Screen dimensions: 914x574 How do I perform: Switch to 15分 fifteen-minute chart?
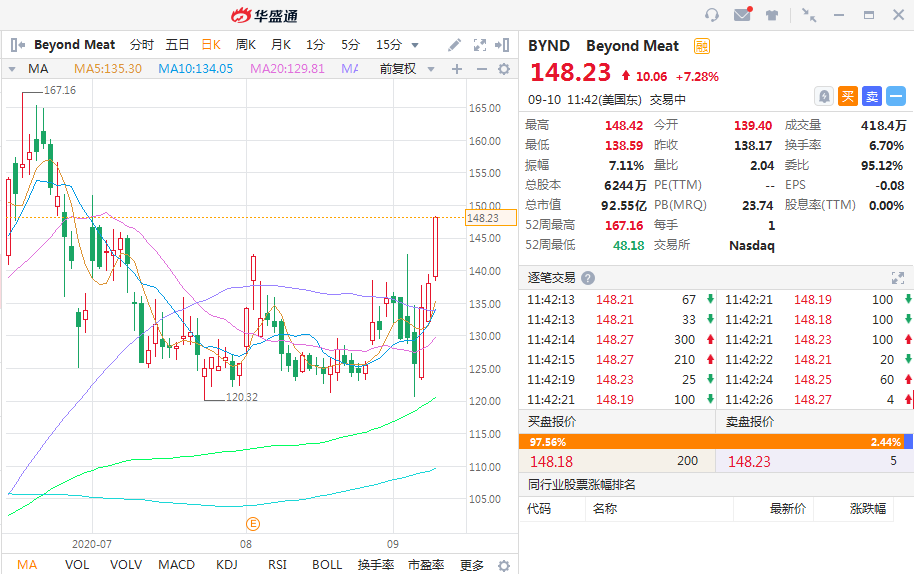click(x=389, y=45)
